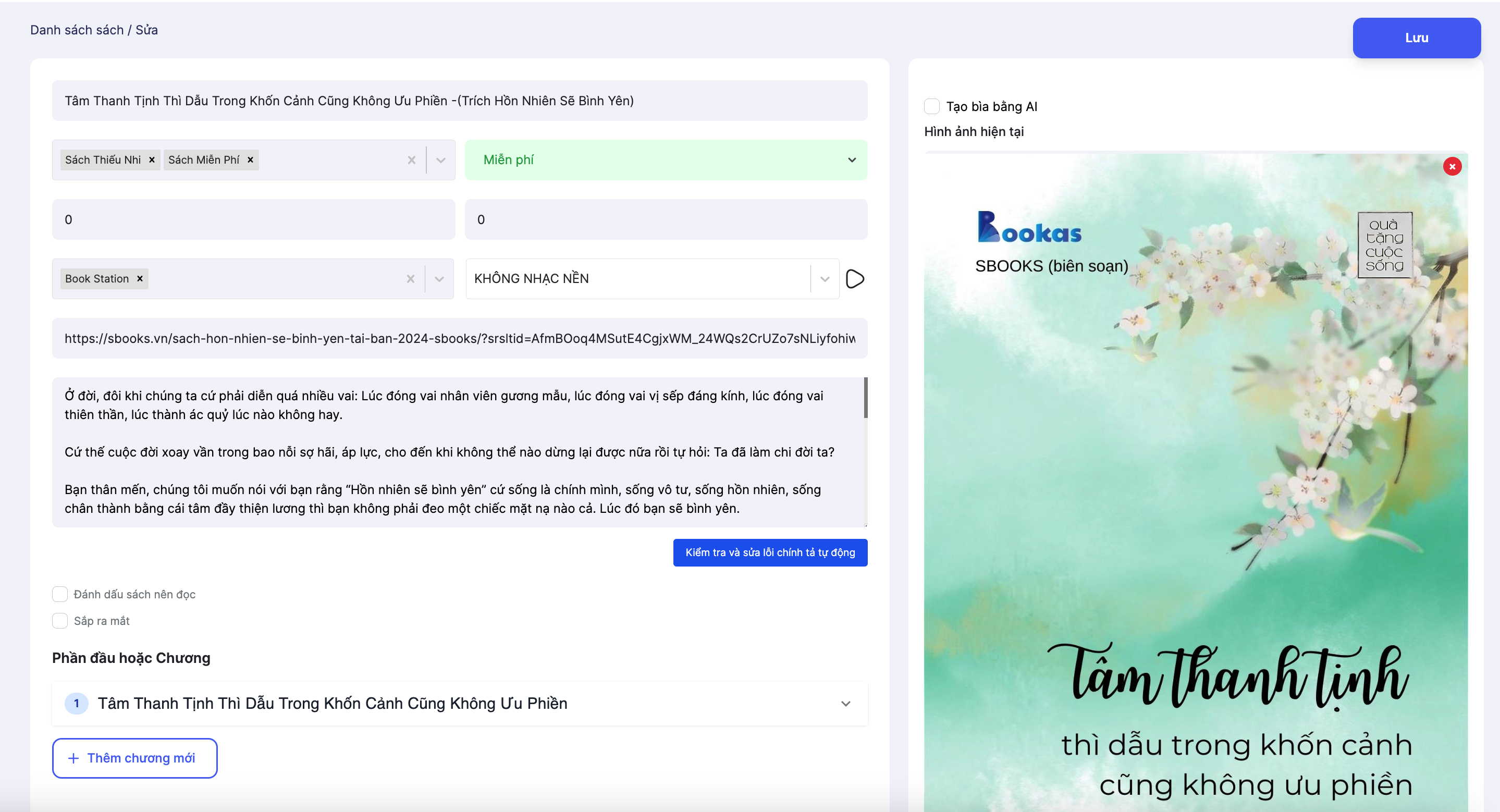The width and height of the screenshot is (1500, 812).
Task: Clear all selected book categories
Action: 412,160
